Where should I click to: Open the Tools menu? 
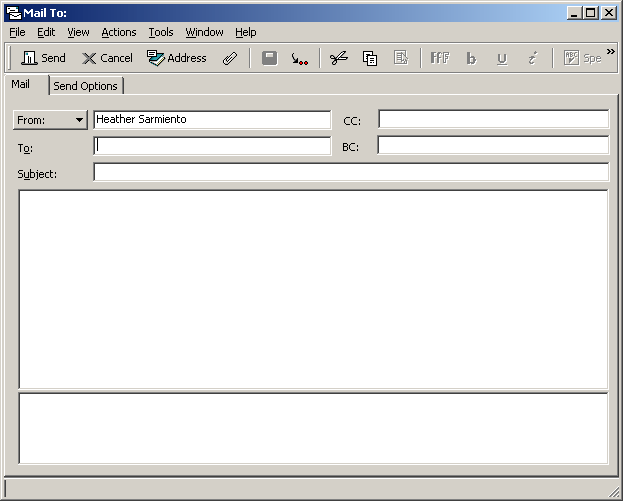click(161, 32)
